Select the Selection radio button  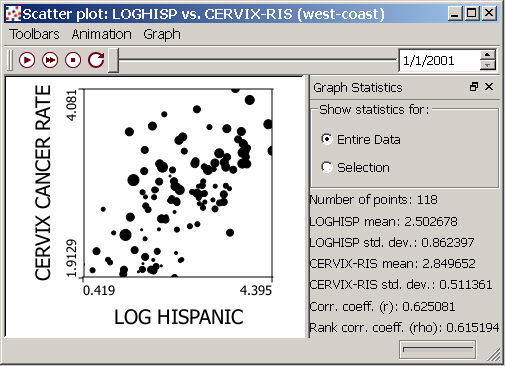pos(327,167)
